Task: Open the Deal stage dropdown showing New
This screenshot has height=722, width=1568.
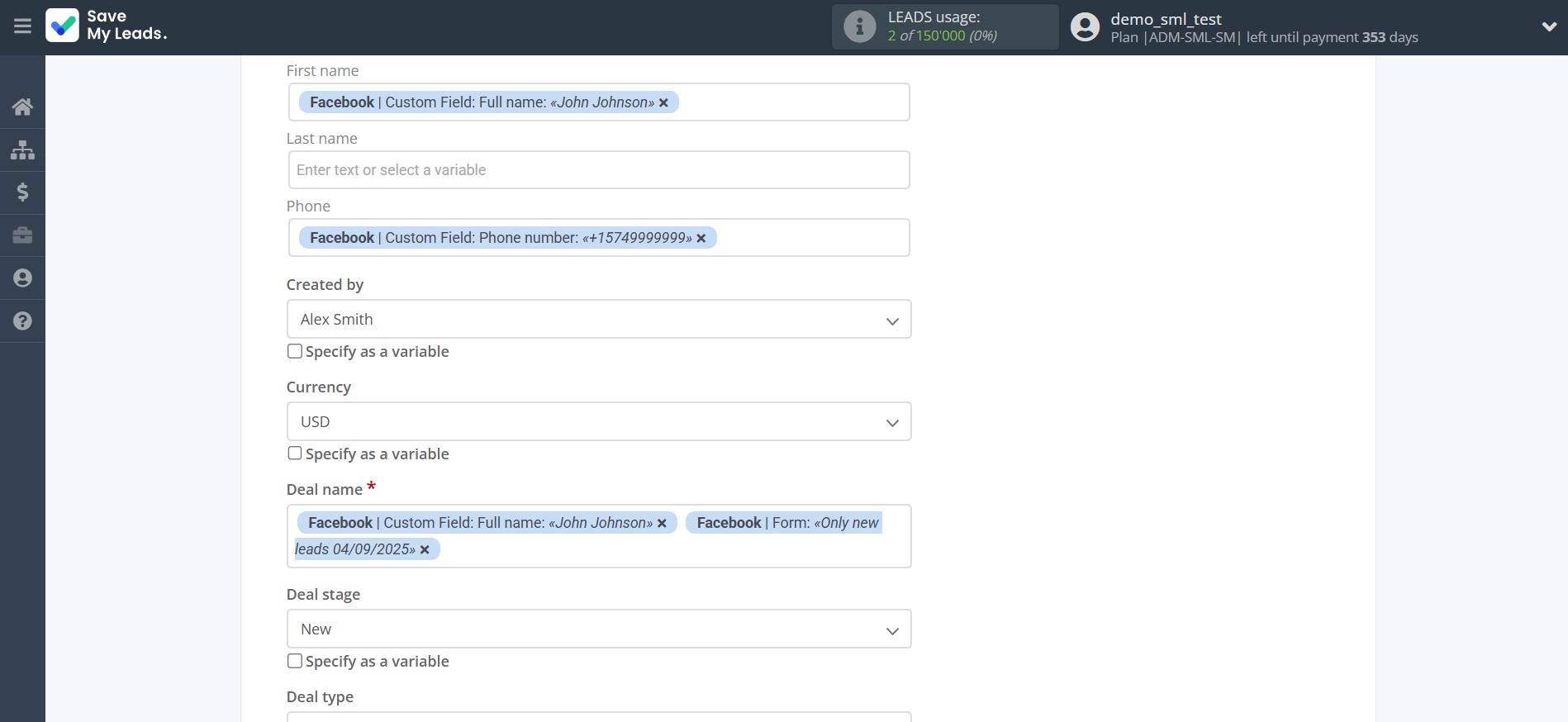Action: click(x=599, y=629)
